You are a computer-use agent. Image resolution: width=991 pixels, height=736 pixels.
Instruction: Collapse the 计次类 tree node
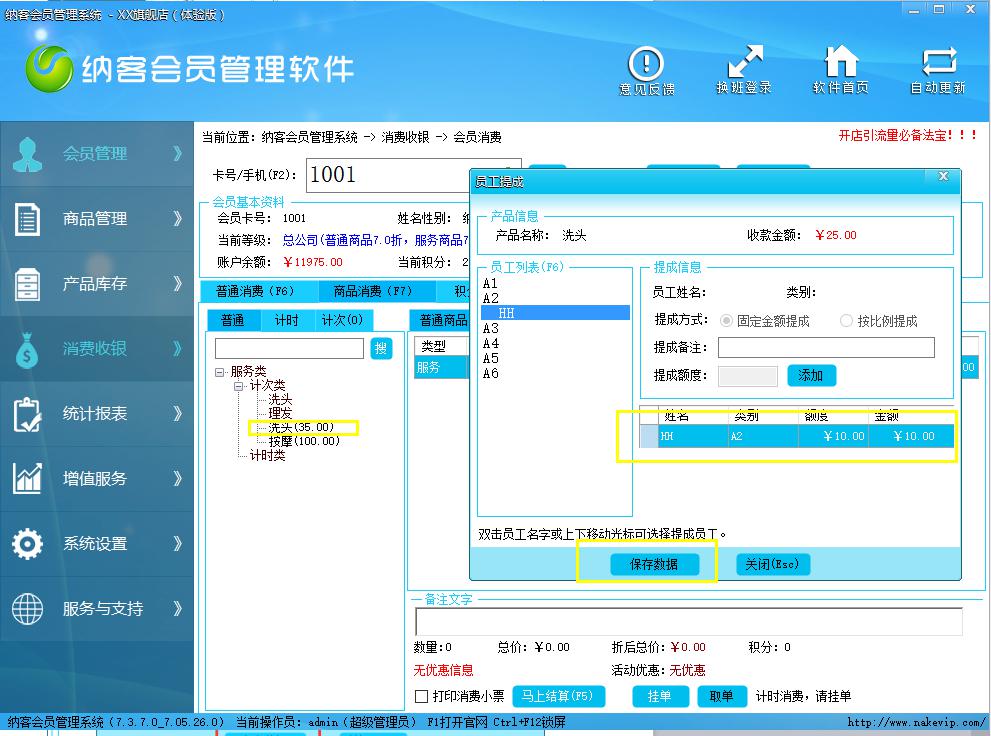[240, 386]
